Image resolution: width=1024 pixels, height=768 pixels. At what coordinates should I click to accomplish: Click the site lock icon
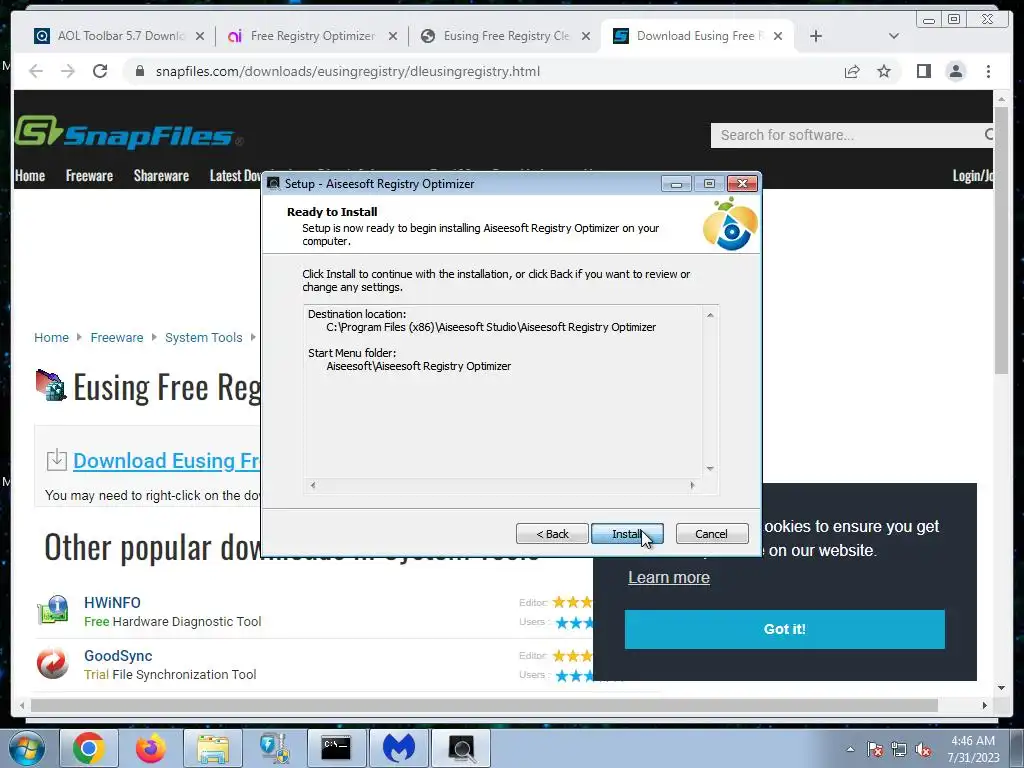point(139,71)
